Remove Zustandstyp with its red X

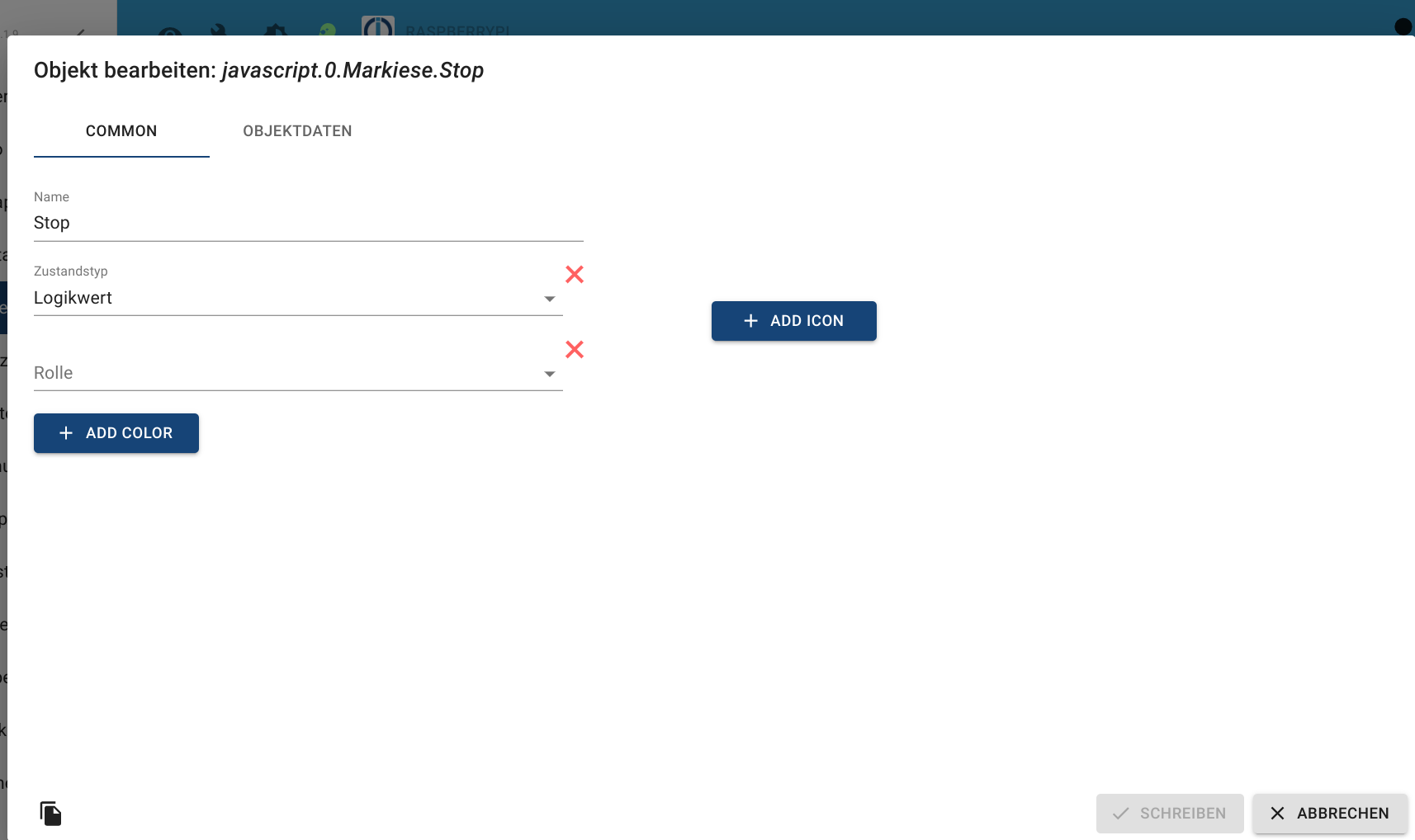coord(575,275)
